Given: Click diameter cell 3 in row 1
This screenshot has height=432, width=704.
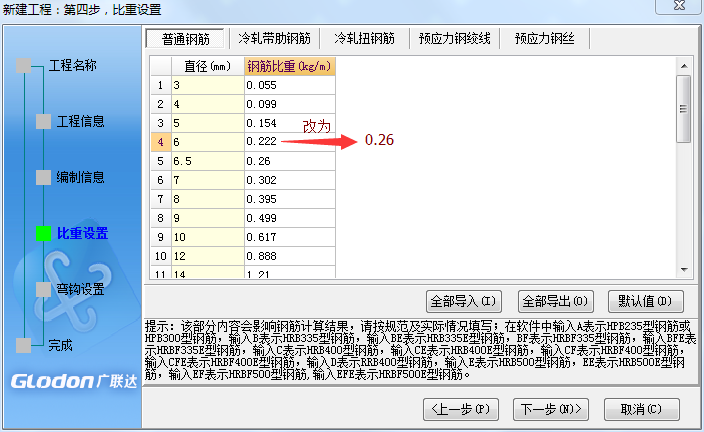Looking at the screenshot, I should [208, 85].
